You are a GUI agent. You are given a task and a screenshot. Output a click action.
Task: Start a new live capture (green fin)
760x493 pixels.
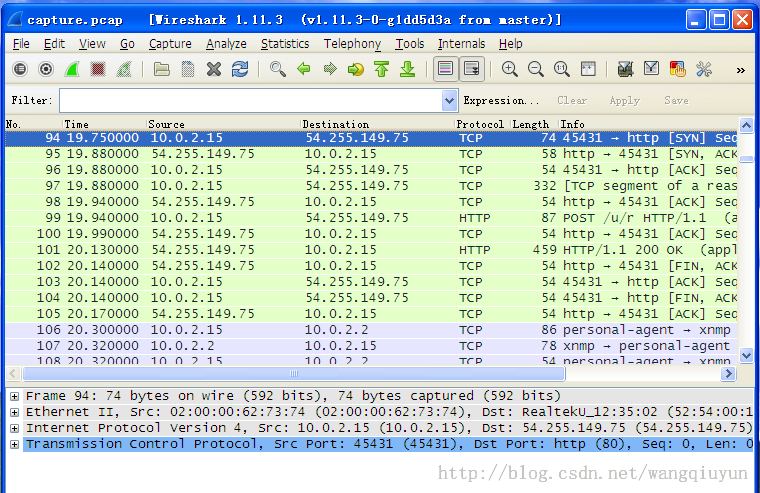click(x=72, y=69)
